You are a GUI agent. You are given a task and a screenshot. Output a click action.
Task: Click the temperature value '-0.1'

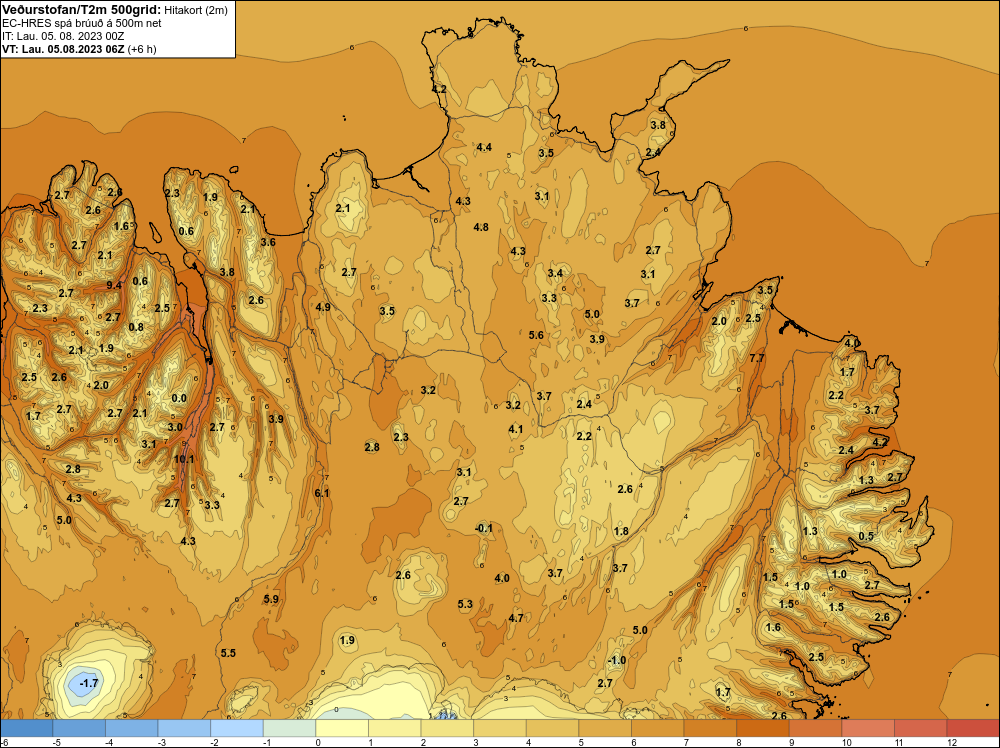(484, 528)
